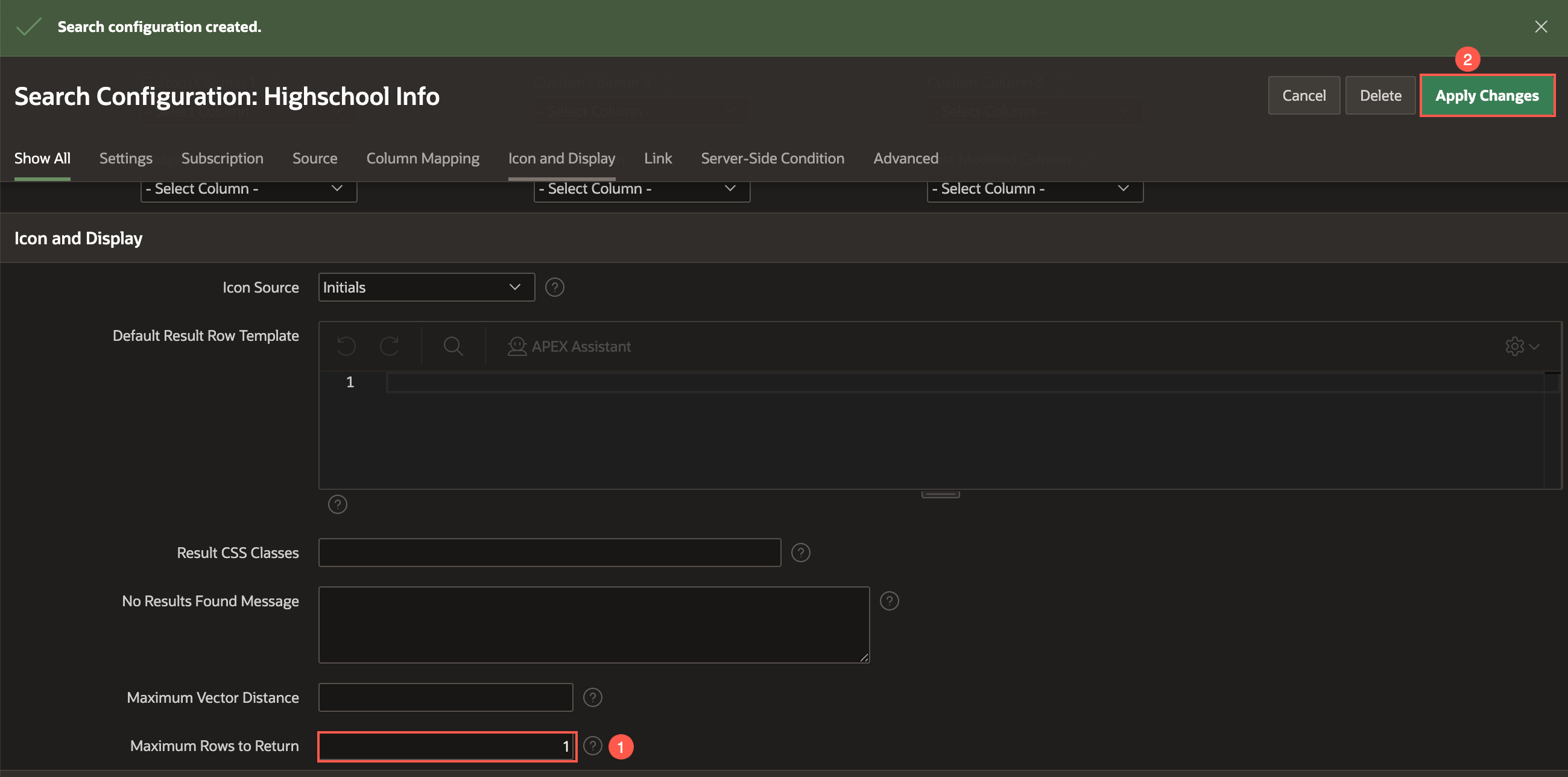Image resolution: width=1568 pixels, height=777 pixels.
Task: Open editor settings gear menu
Action: (1521, 346)
